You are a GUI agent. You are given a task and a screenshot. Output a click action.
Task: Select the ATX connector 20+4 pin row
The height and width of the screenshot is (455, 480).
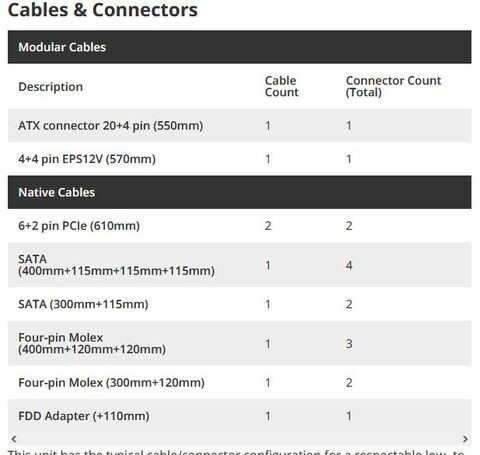[239, 126]
